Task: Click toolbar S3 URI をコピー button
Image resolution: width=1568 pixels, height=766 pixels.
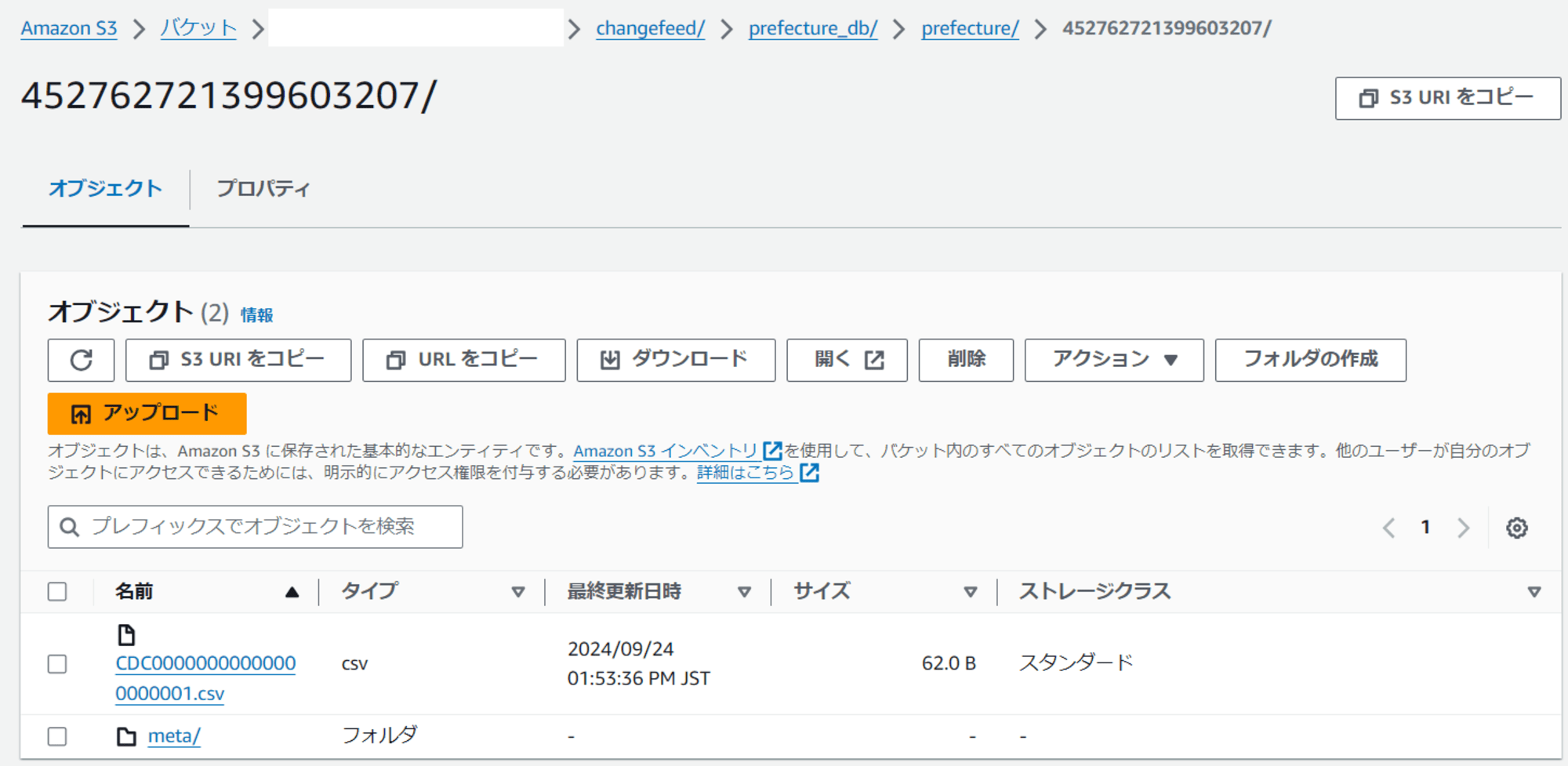Action: click(x=238, y=360)
